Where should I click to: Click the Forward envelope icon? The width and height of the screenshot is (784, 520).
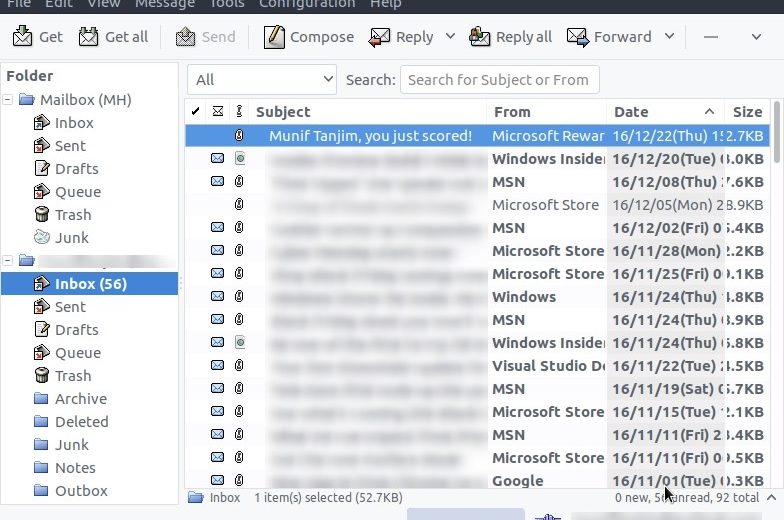(x=578, y=37)
